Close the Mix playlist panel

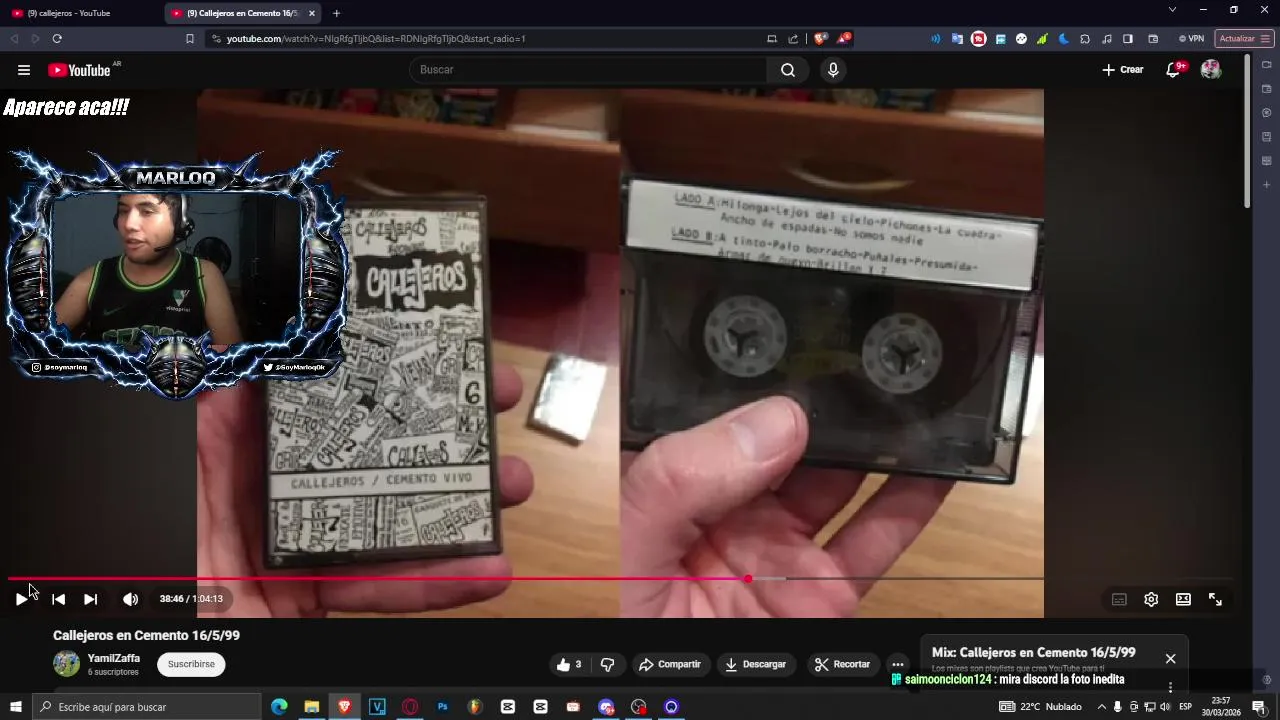click(1170, 658)
